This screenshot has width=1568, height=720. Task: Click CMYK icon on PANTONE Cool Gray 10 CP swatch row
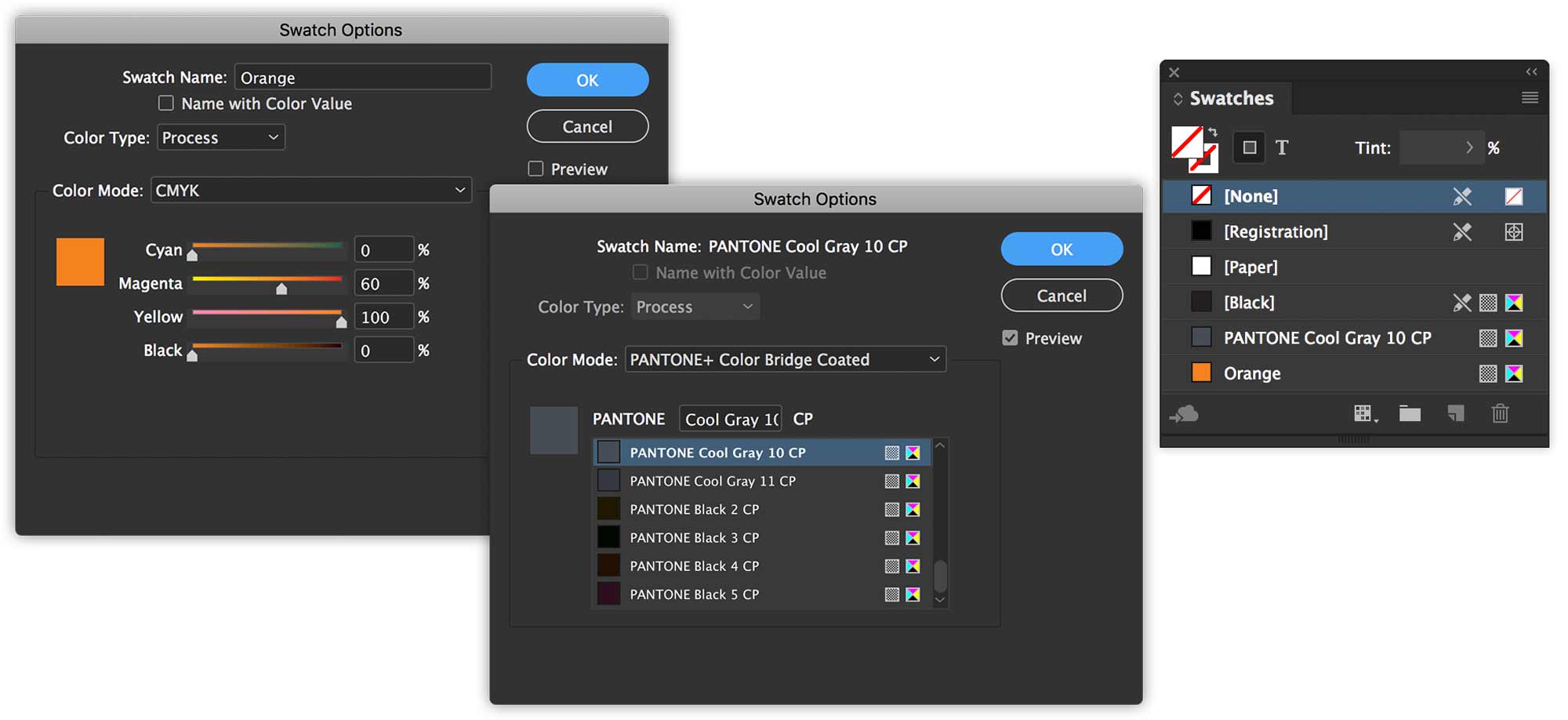pos(1514,338)
